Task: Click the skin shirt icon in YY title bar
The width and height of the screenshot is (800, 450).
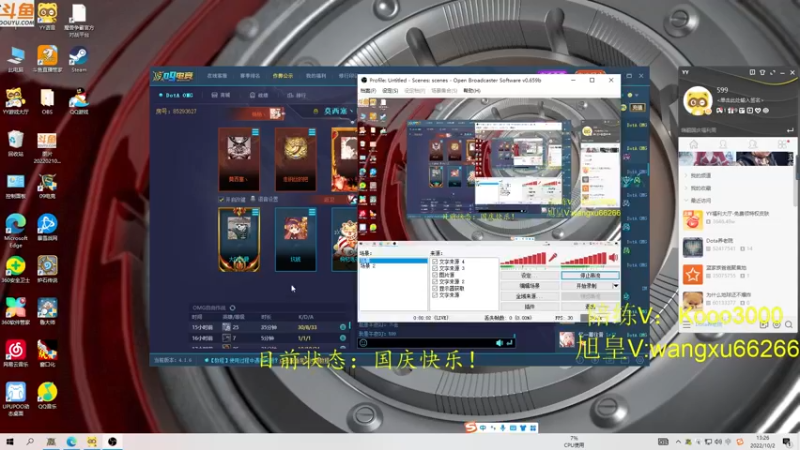Action: (x=762, y=72)
